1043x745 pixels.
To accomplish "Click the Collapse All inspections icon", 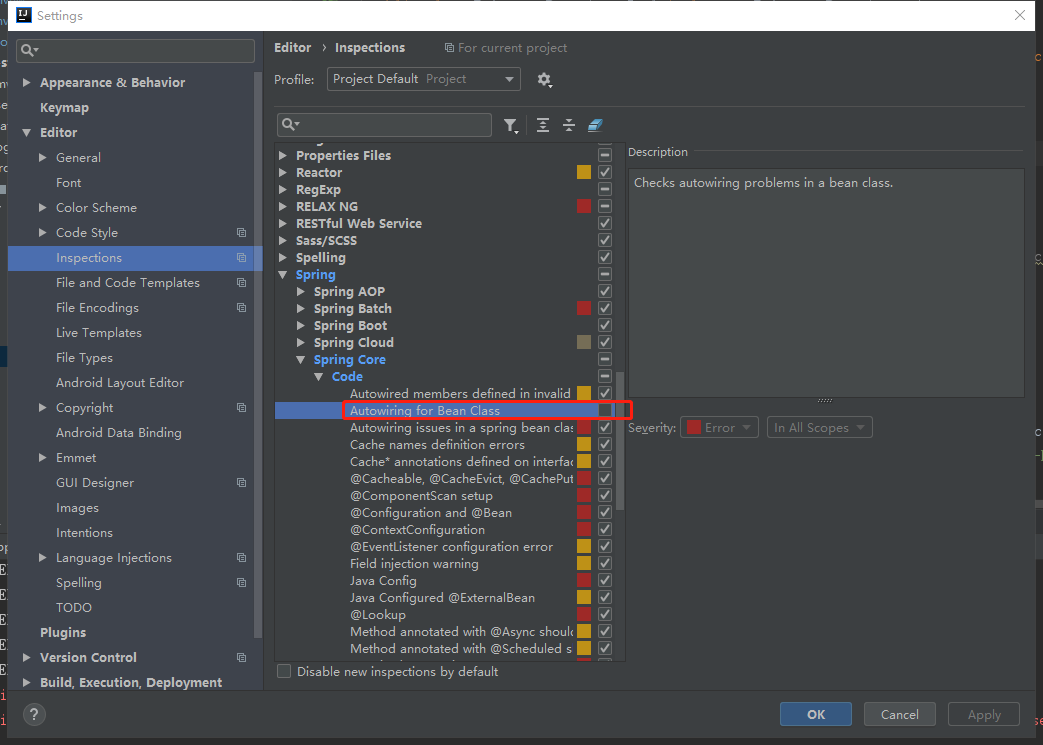I will pos(569,125).
